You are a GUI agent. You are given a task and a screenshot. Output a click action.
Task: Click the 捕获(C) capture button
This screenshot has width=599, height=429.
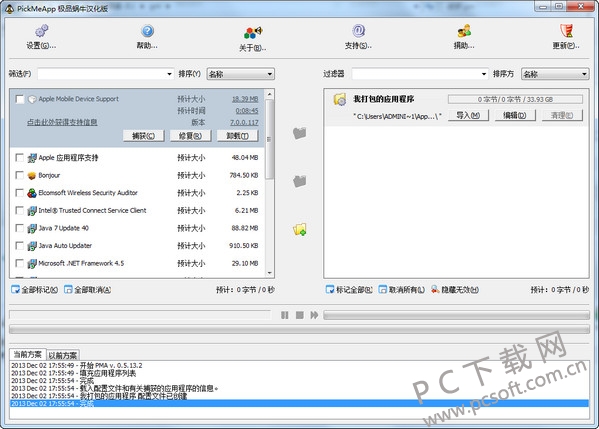(144, 136)
